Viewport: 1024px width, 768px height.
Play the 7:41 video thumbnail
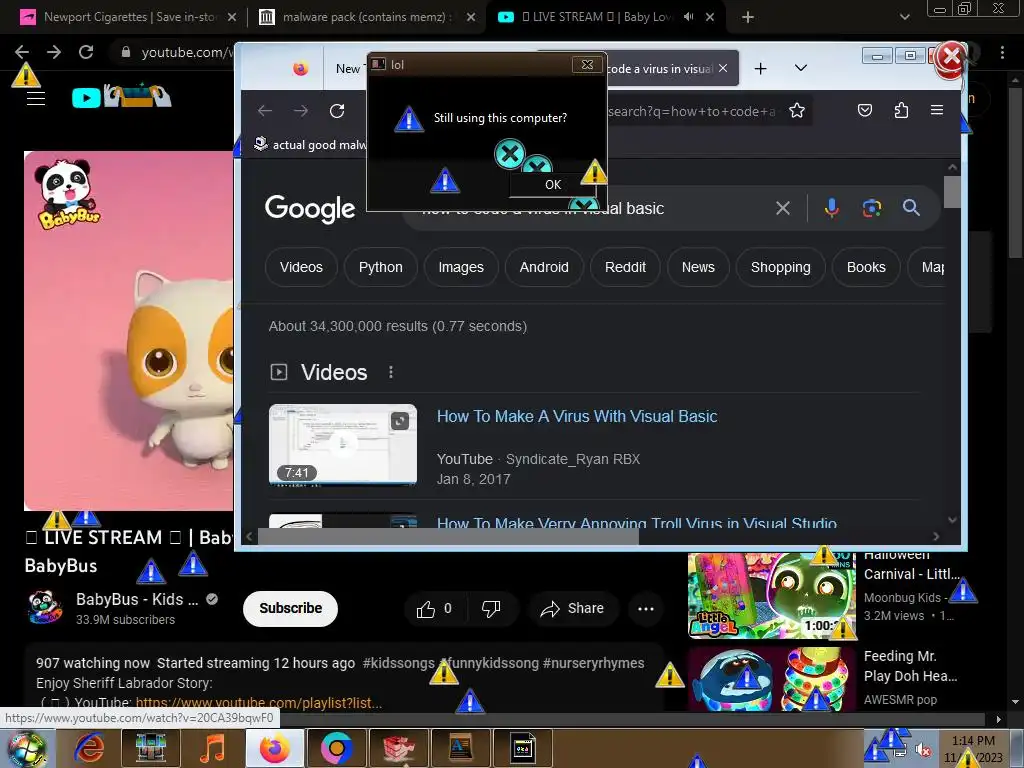[x=343, y=444]
